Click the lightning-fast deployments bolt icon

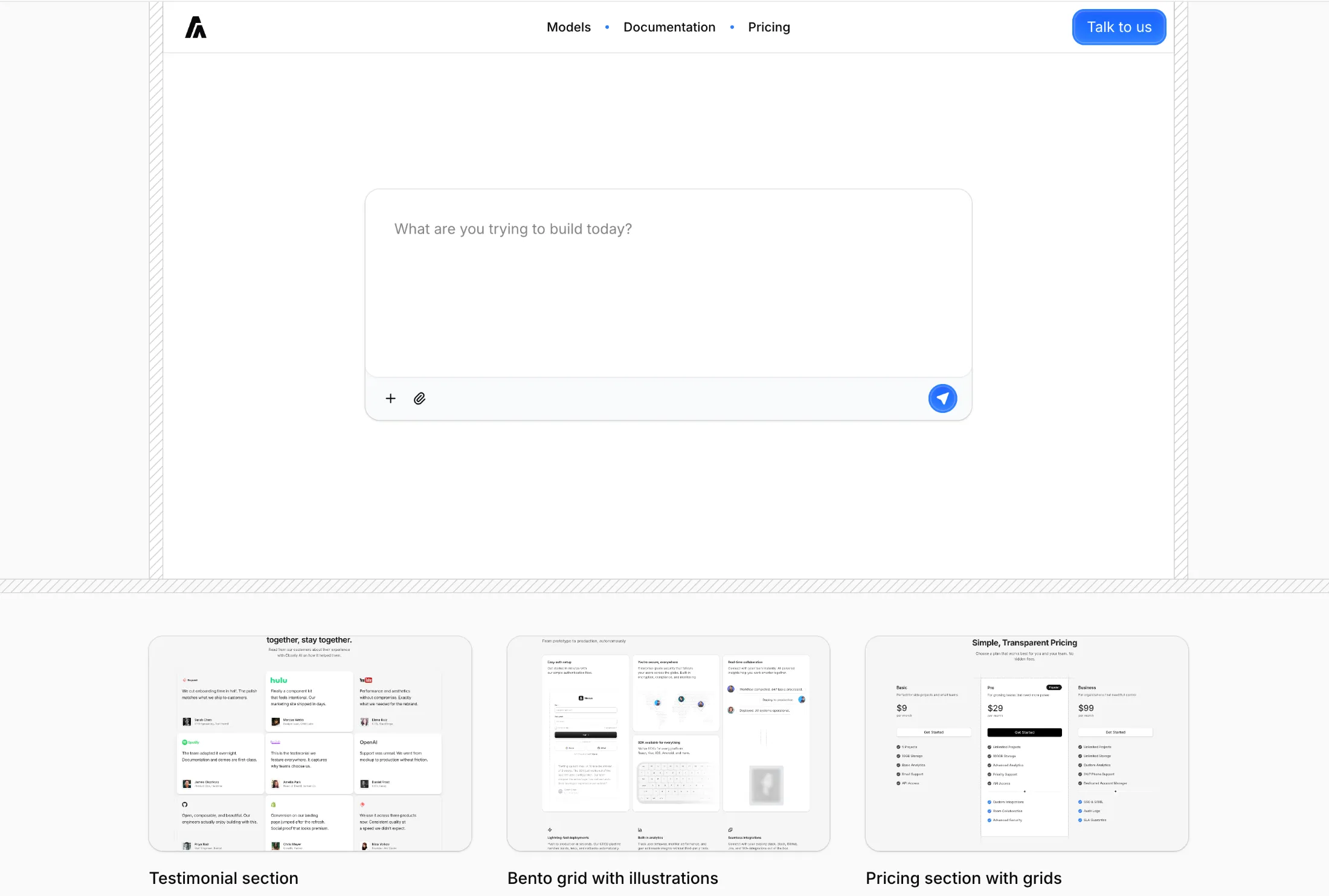550,830
